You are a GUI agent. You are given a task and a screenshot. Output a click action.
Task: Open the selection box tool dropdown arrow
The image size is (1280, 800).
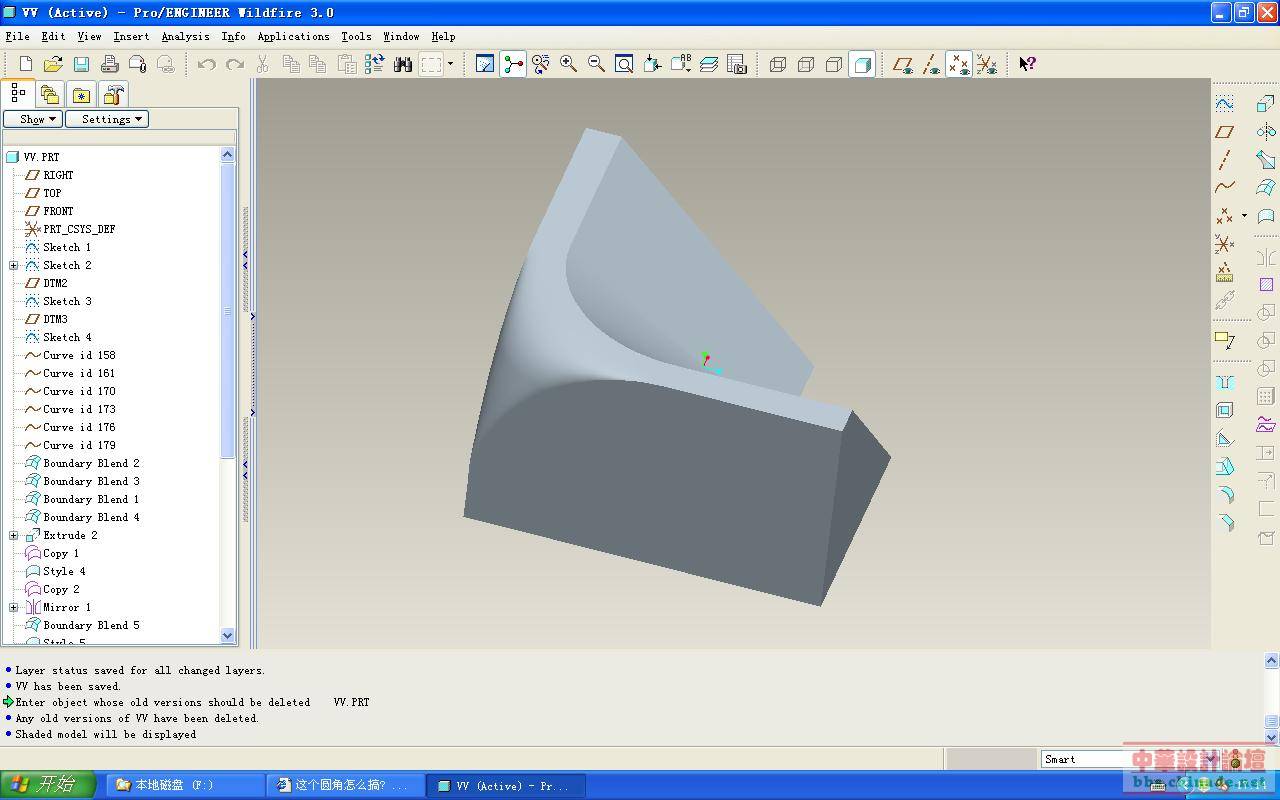tap(450, 64)
